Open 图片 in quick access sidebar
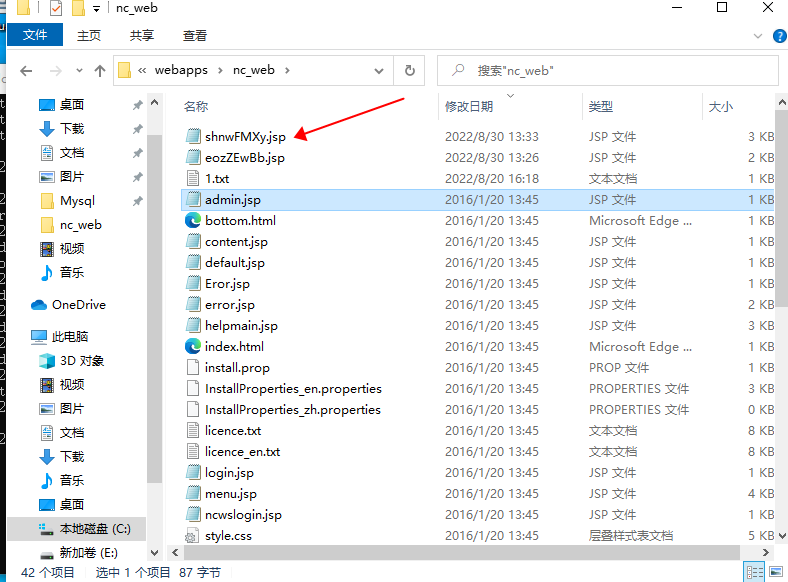The image size is (788, 582). click(71, 176)
